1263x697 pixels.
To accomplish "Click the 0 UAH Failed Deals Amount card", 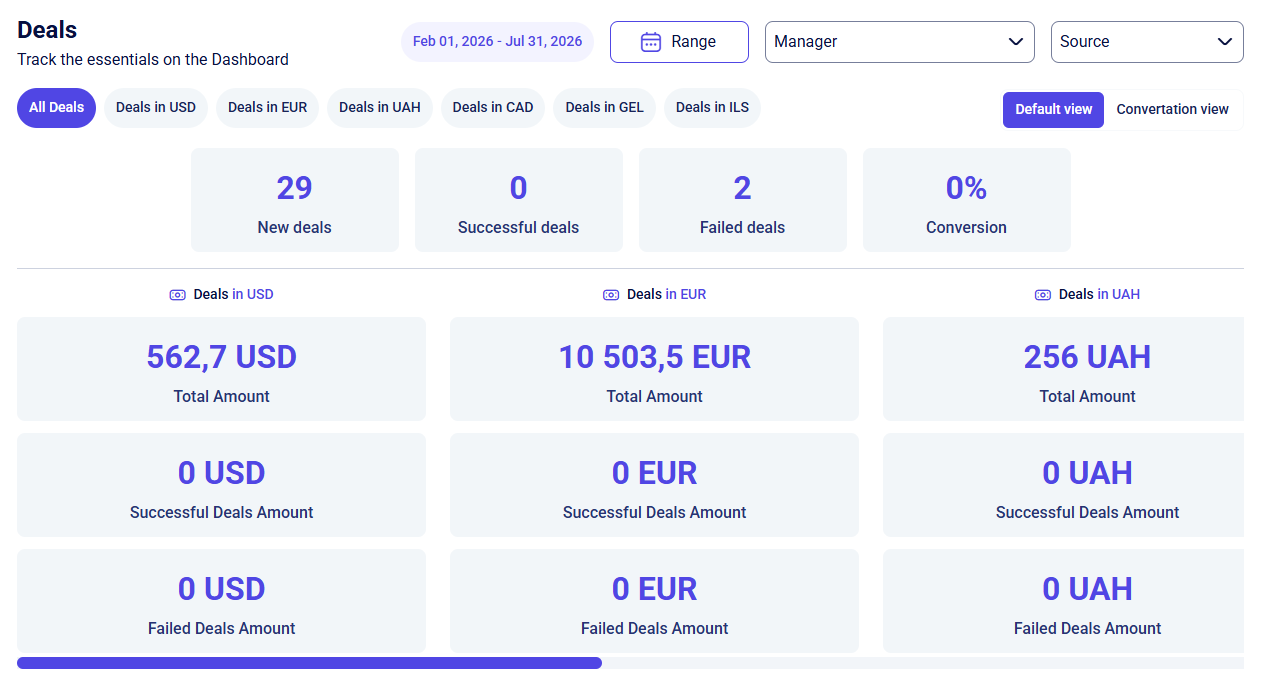I will click(1064, 601).
